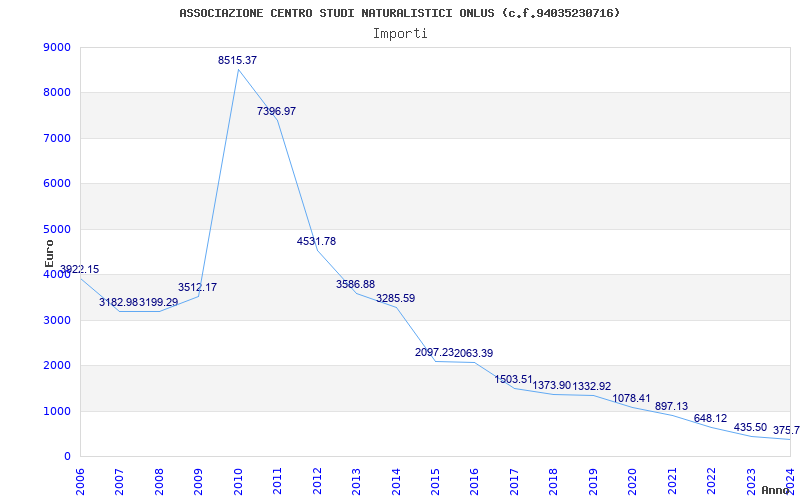800x500 pixels.
Task: Click the 8000 y-axis tick label
Action: pyautogui.click(x=55, y=93)
